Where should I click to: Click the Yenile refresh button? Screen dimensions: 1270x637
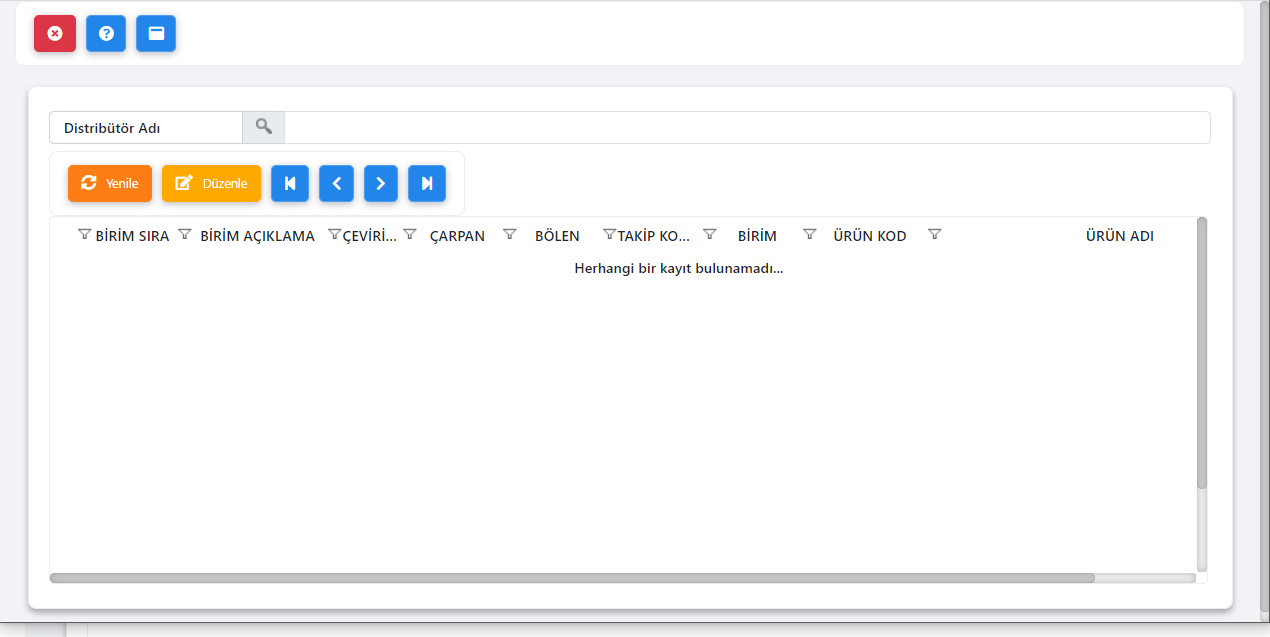pyautogui.click(x=110, y=183)
